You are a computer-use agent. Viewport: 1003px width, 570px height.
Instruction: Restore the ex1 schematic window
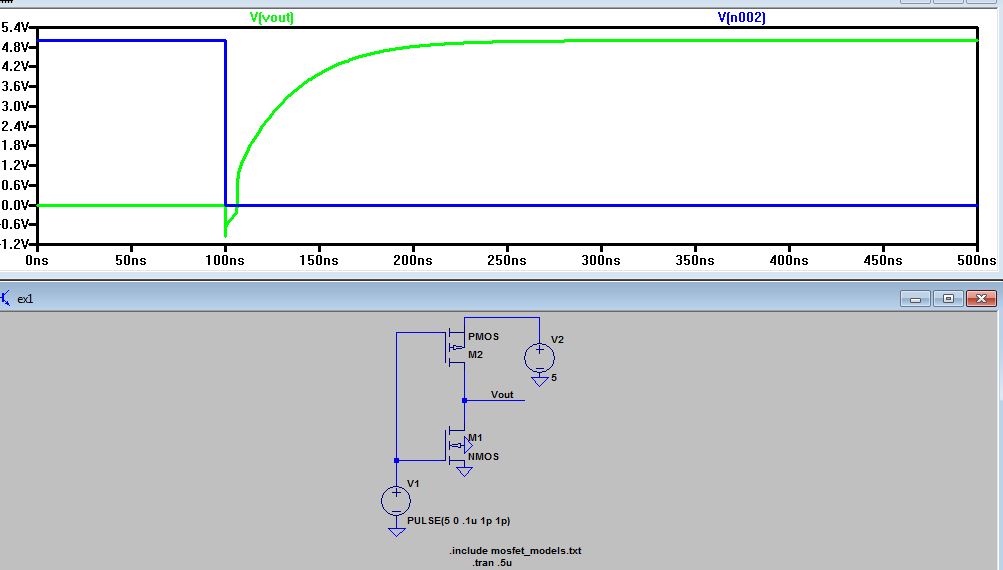(949, 298)
